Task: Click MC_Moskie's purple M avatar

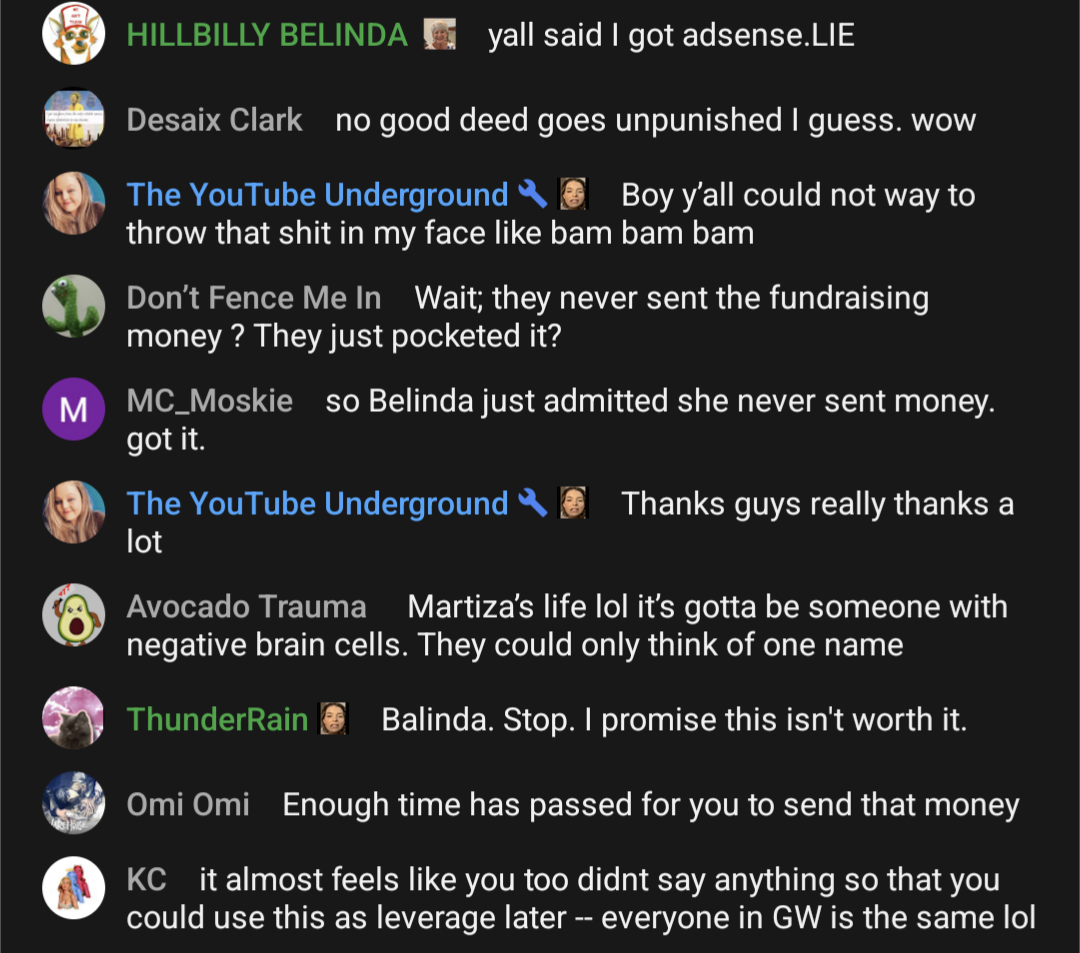Action: [74, 409]
